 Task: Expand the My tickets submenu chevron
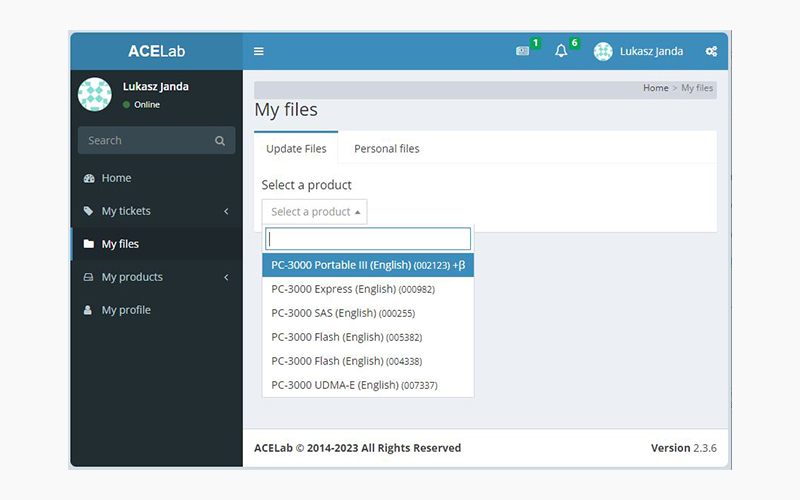[x=226, y=211]
